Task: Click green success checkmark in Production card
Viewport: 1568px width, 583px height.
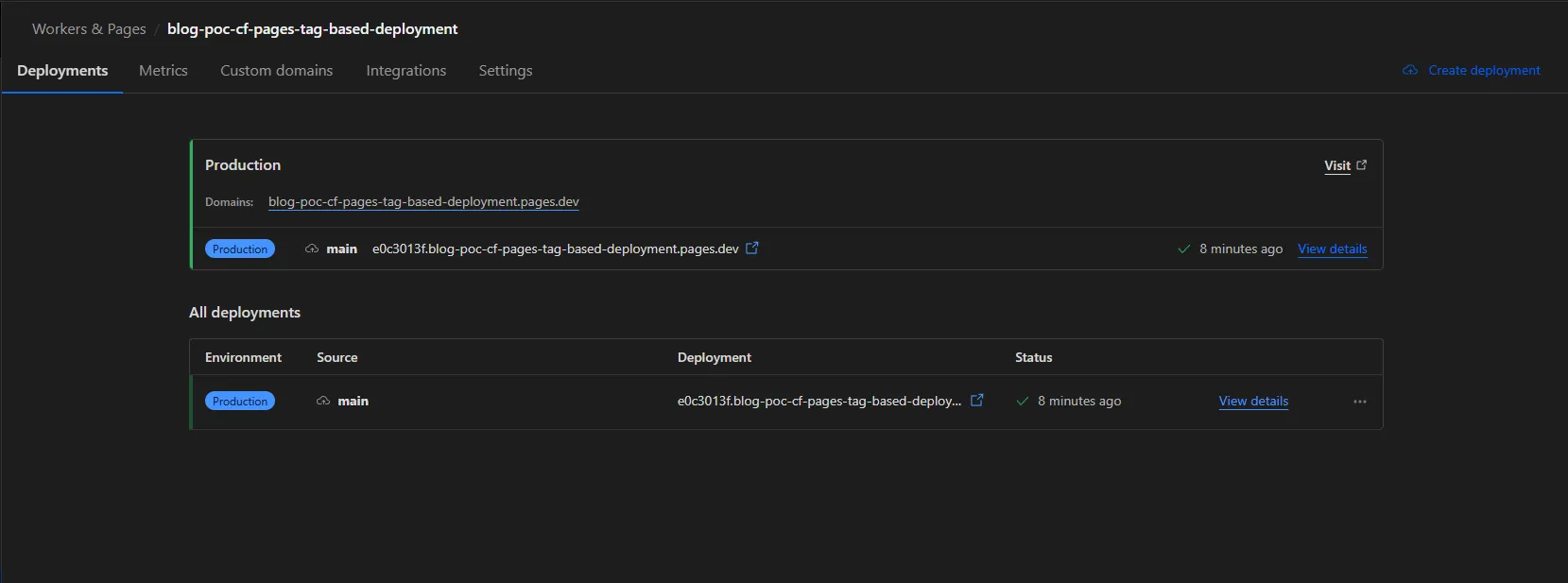Action: 1183,249
